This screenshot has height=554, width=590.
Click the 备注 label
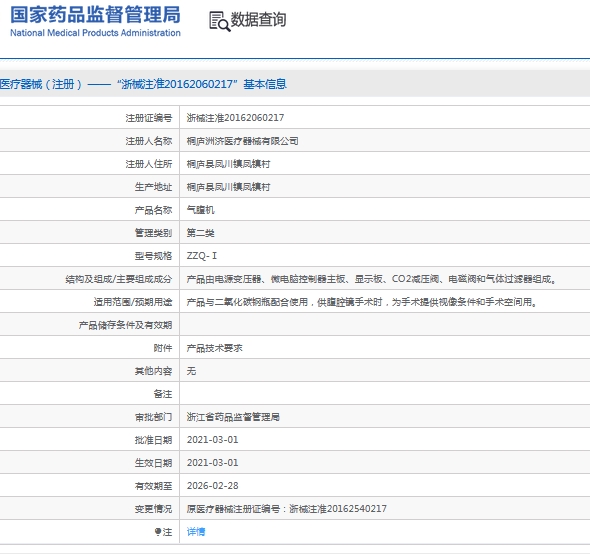[163, 394]
